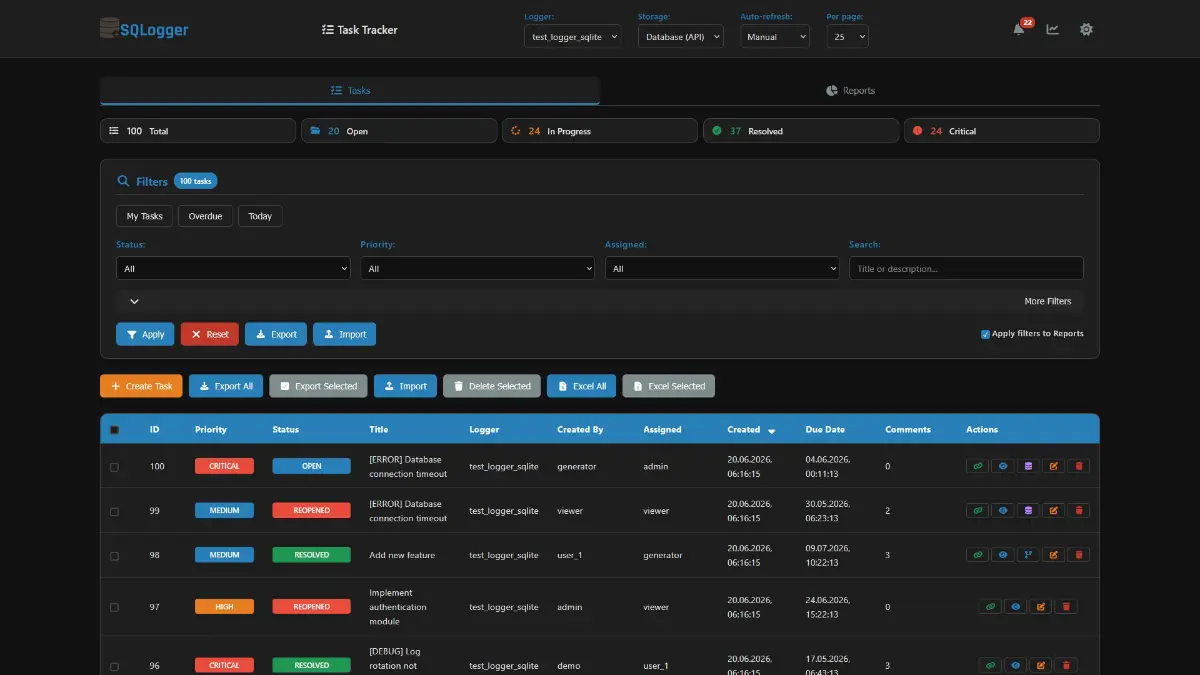The height and width of the screenshot is (675, 1200).
Task: Uncheck Apply filters to Reports
Action: tap(986, 334)
